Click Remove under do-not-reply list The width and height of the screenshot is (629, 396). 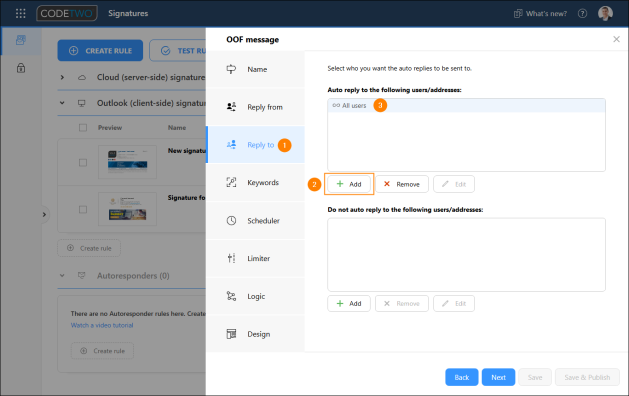(x=402, y=303)
